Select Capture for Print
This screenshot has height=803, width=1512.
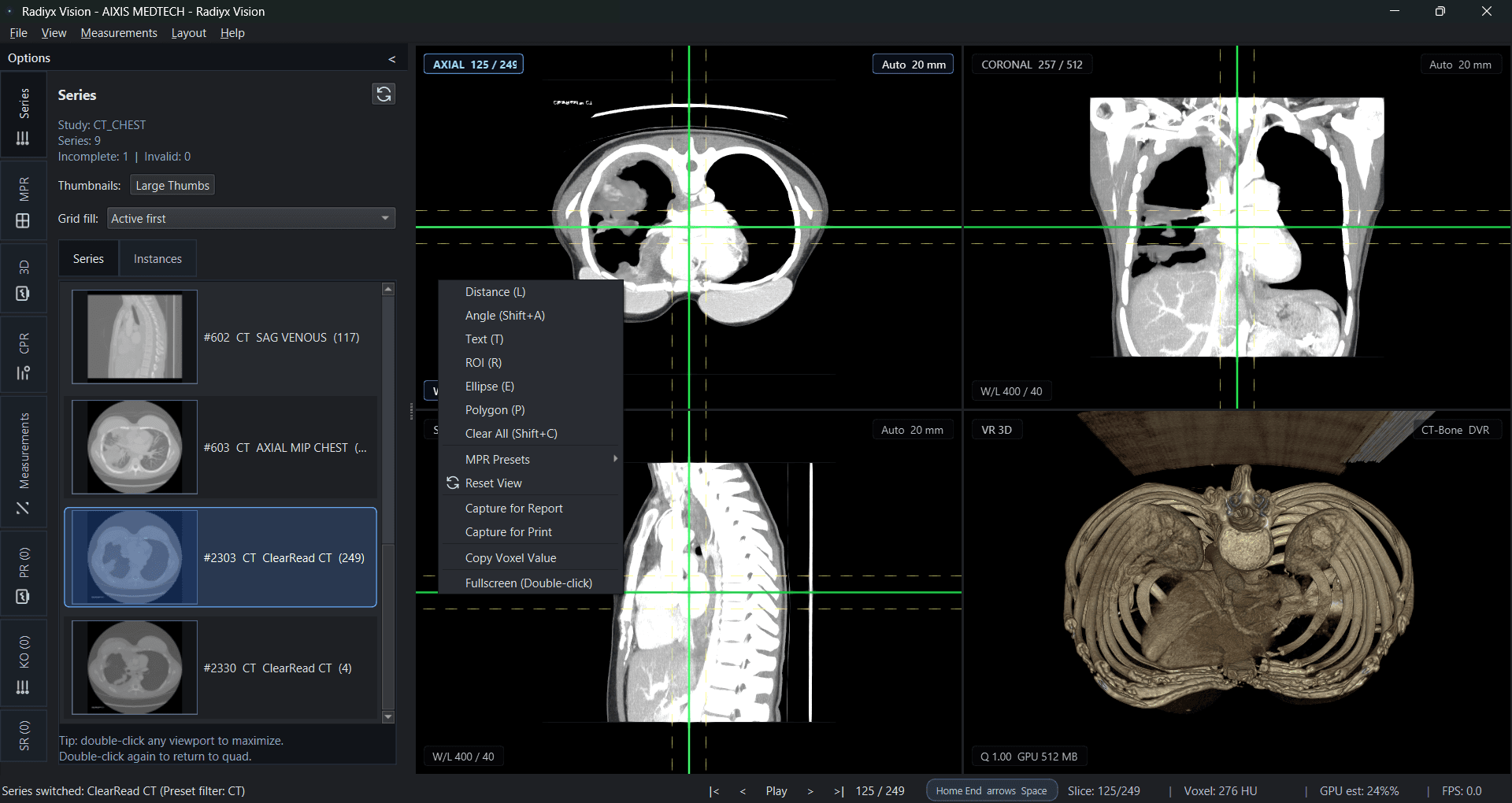(x=531, y=532)
